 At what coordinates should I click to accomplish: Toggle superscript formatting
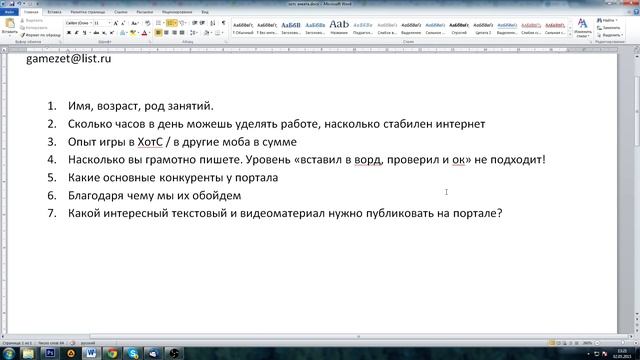112,33
